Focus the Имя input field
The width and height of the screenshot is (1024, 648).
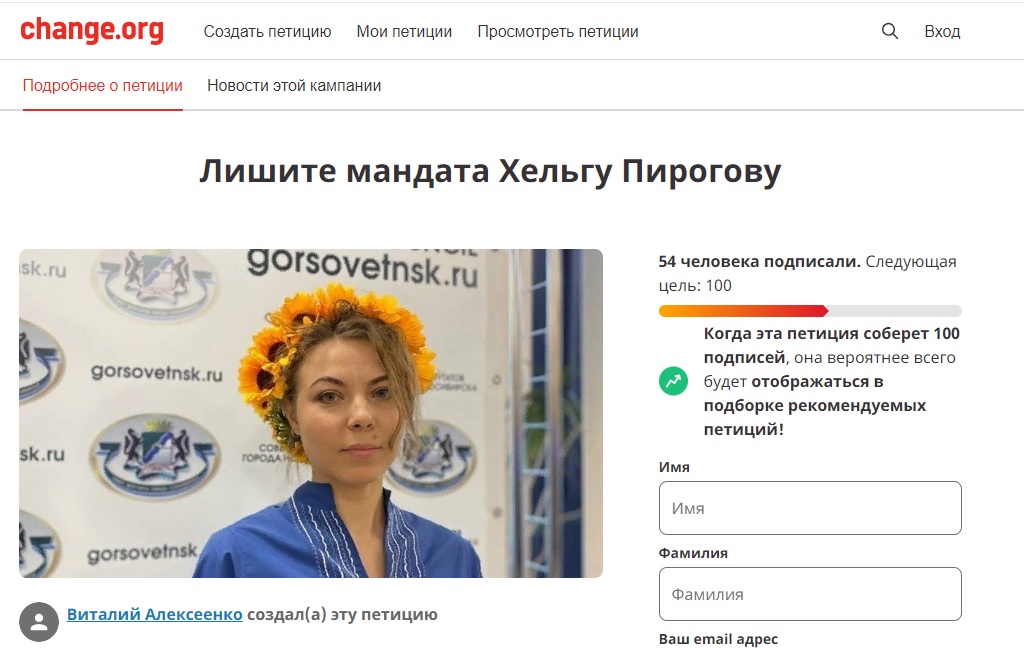(810, 508)
